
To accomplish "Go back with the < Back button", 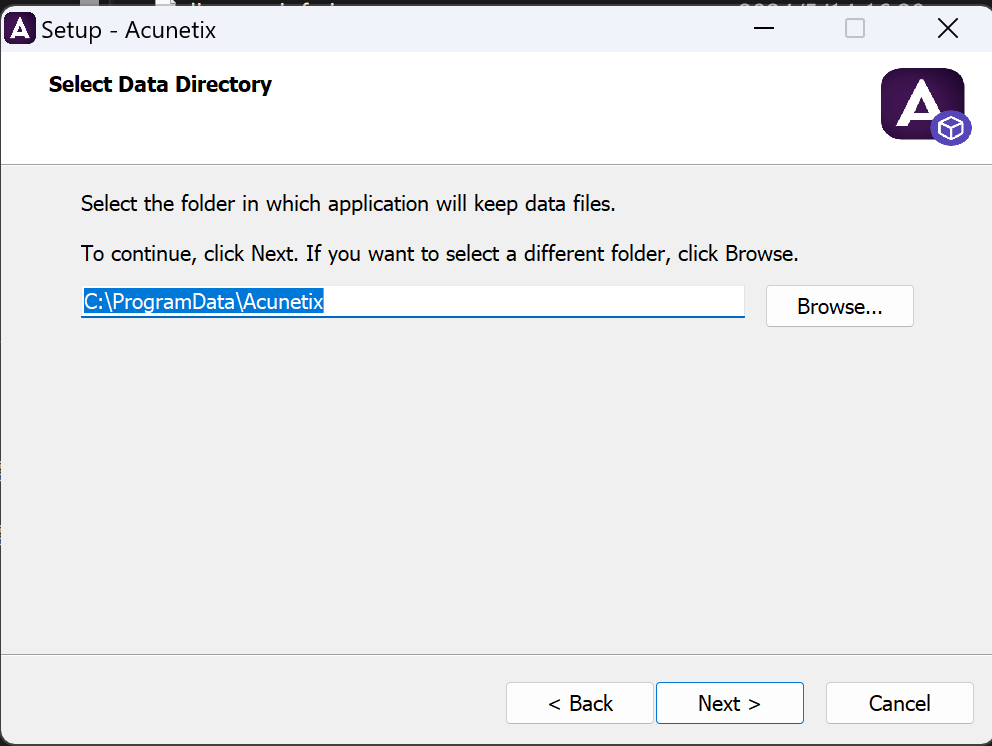I will tap(580, 703).
